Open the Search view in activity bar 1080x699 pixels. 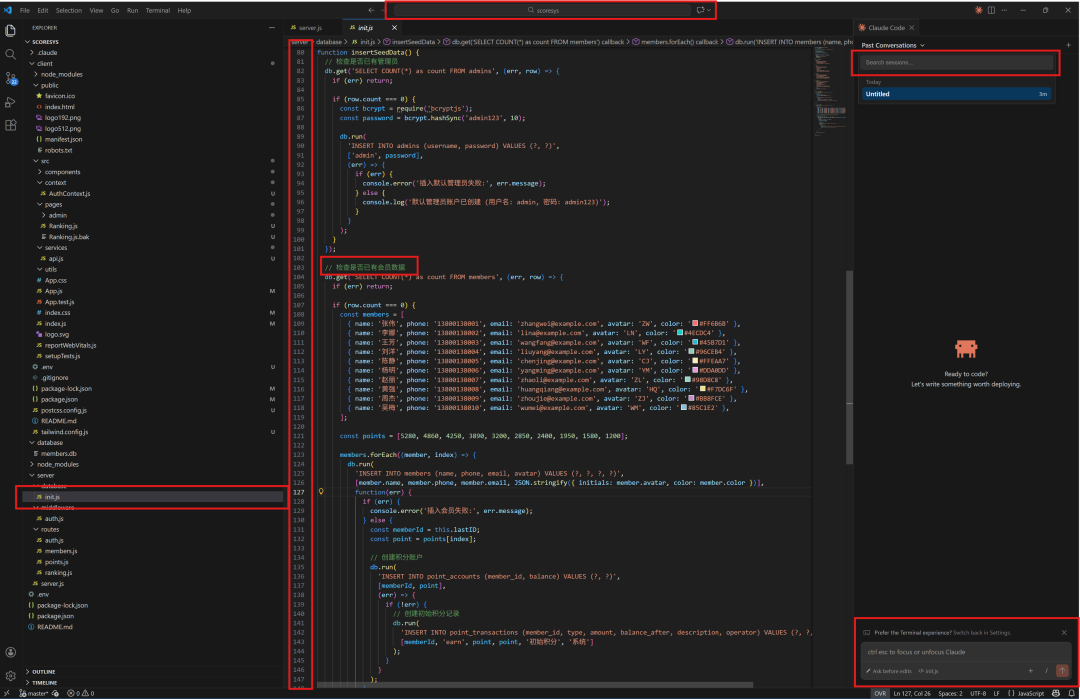11,54
